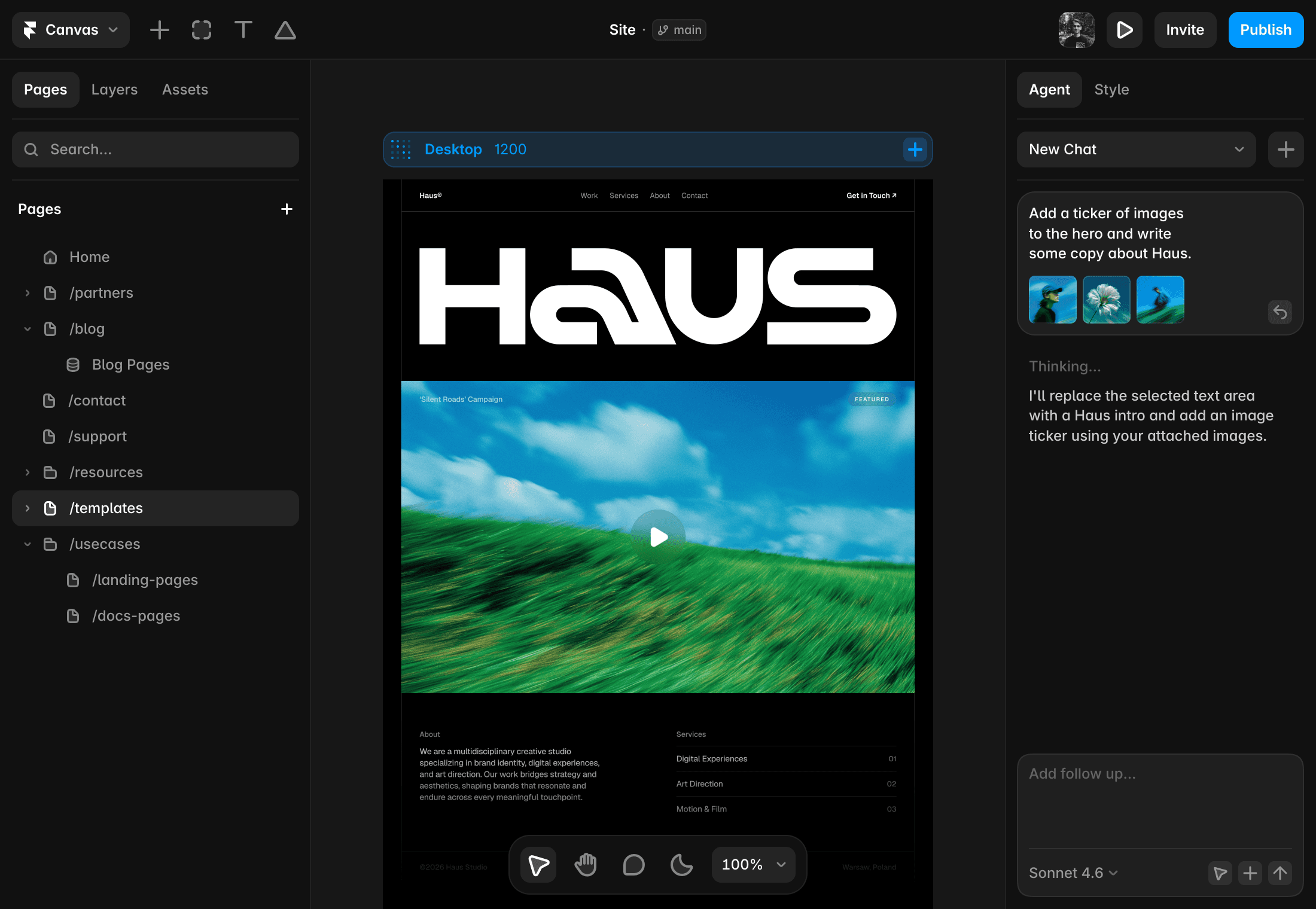Toggle dark mode moon icon
The width and height of the screenshot is (1316, 909).
point(682,865)
